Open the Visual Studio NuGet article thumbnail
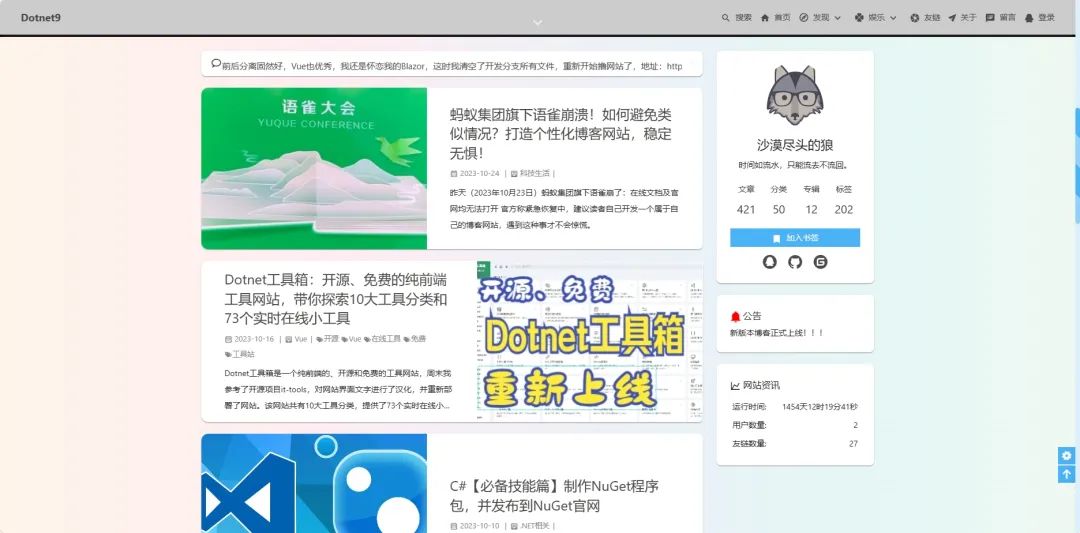 click(x=314, y=483)
